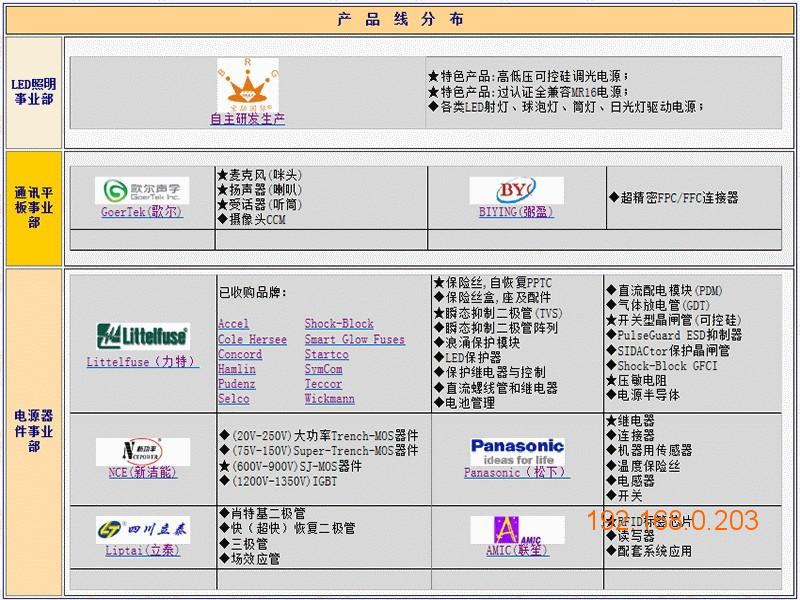Click the 电池管理 product text
The height and width of the screenshot is (600, 800).
464,403
